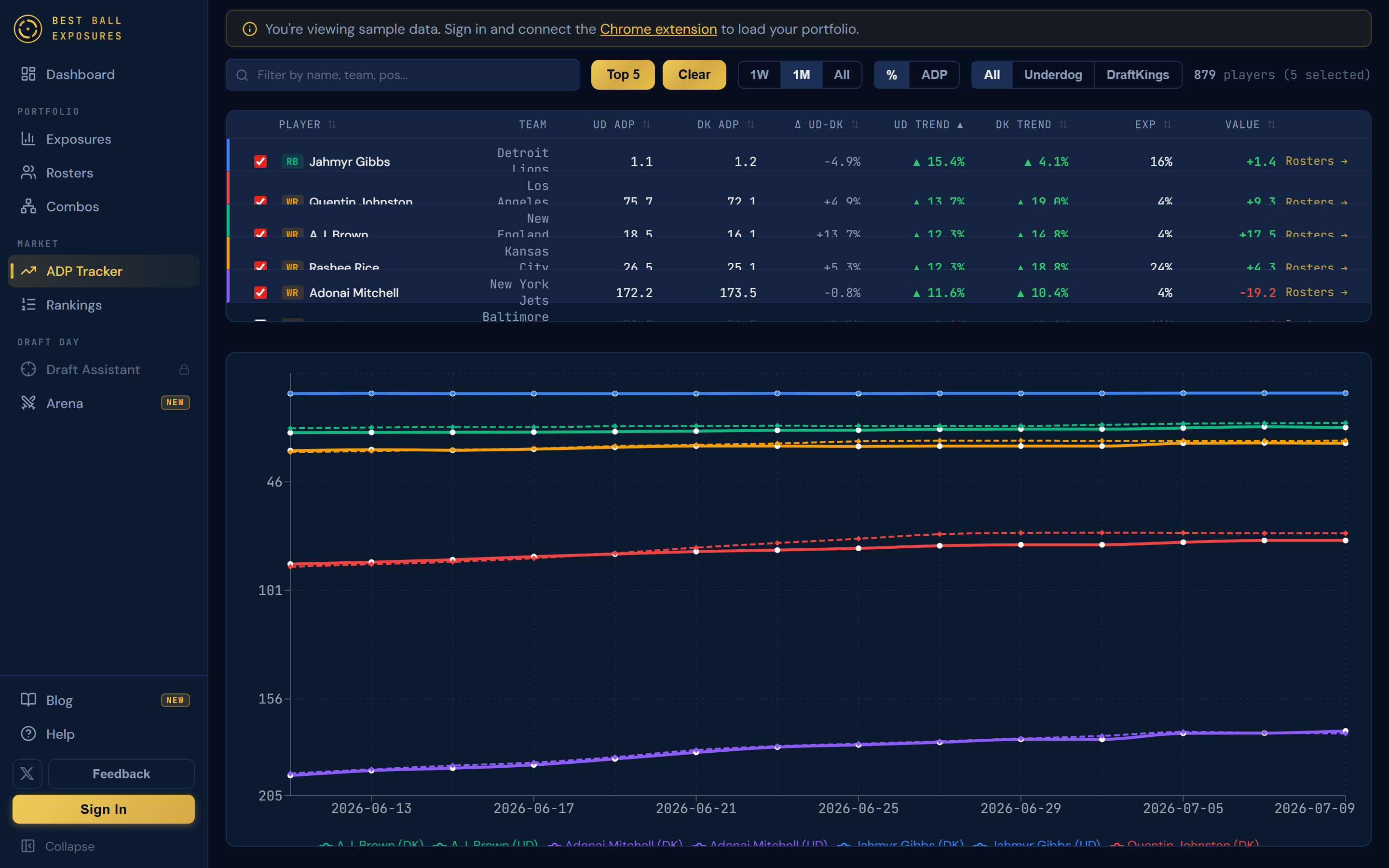The width and height of the screenshot is (1389, 868).
Task: Click the Exposures bar chart icon
Action: 28,138
